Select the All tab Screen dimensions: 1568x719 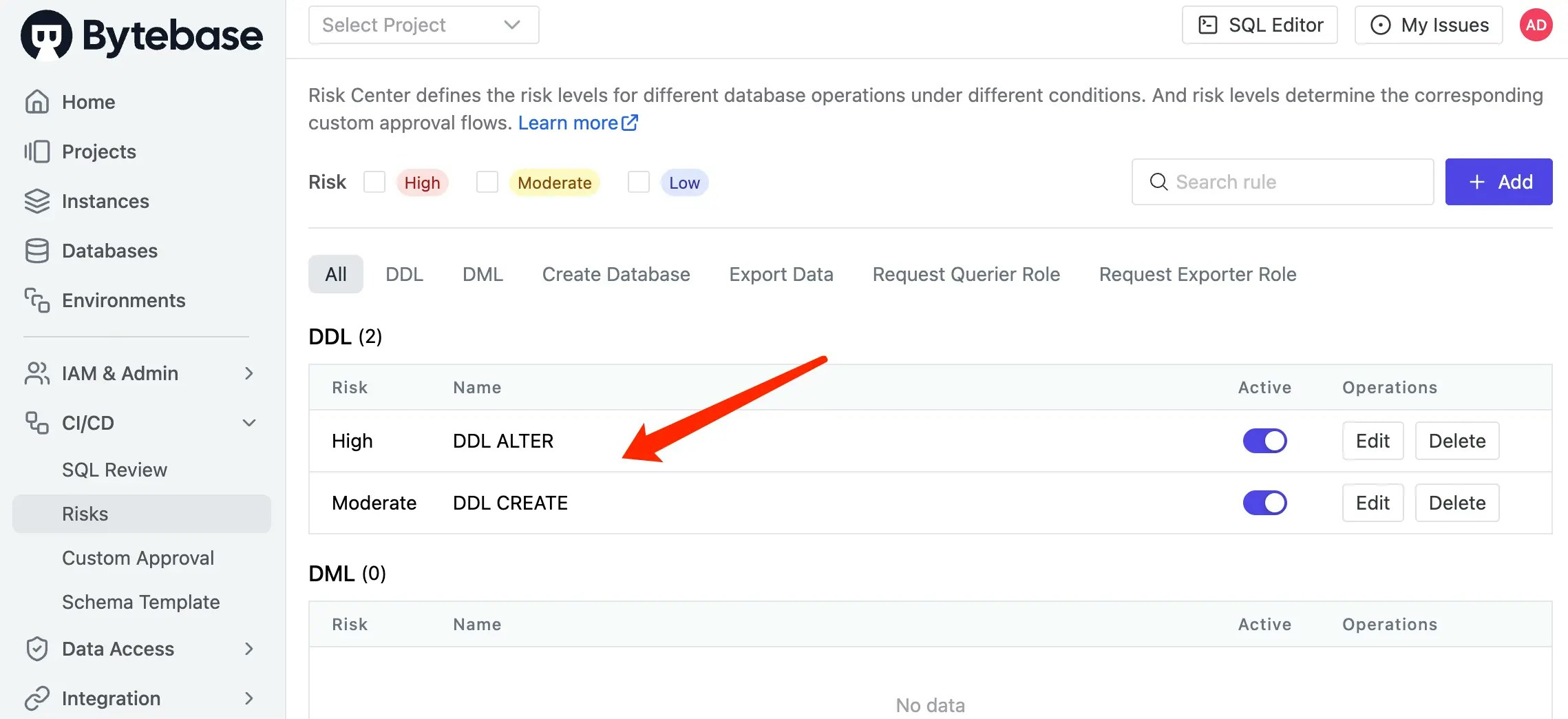336,274
